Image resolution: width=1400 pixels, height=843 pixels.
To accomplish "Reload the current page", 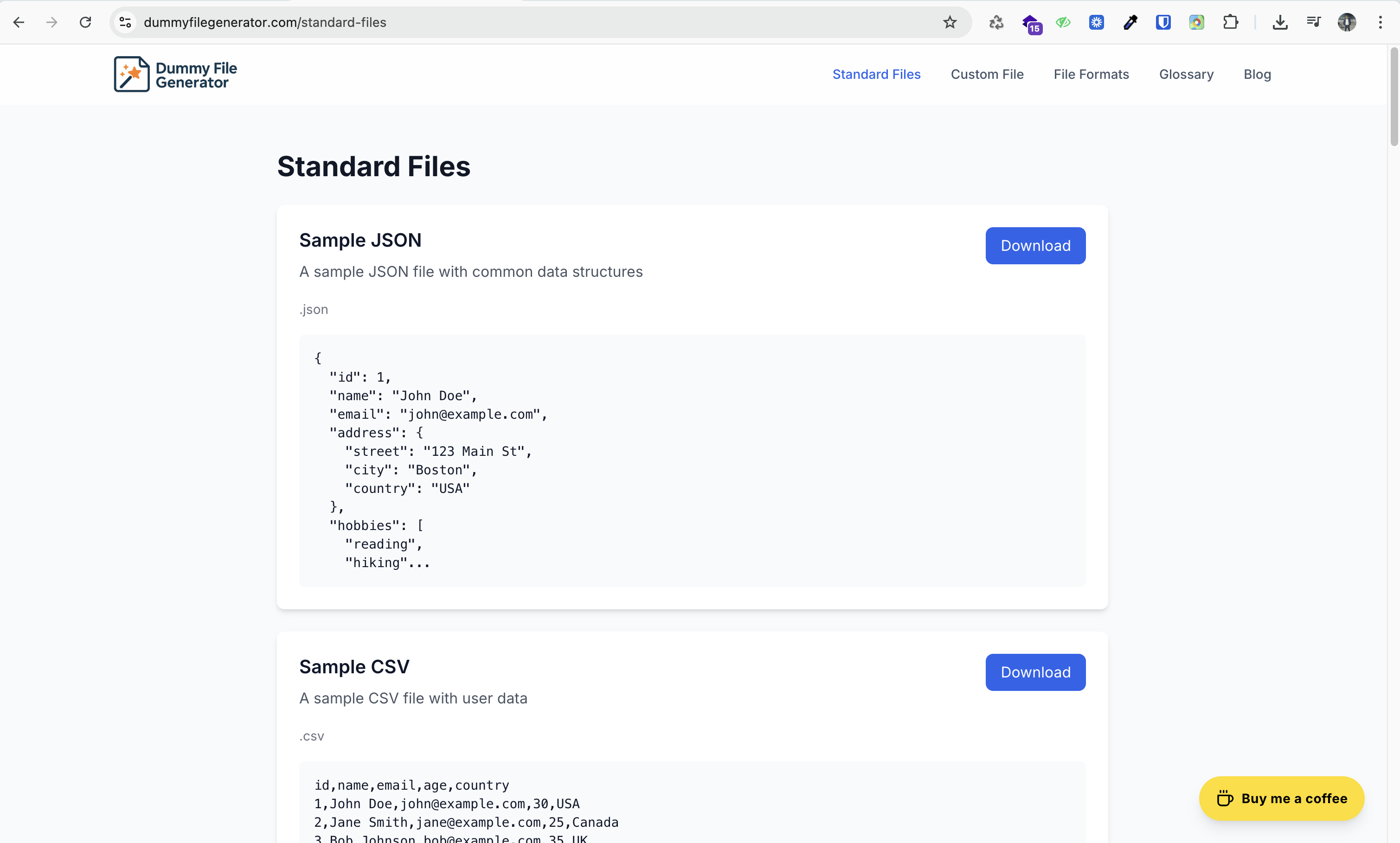I will click(85, 22).
